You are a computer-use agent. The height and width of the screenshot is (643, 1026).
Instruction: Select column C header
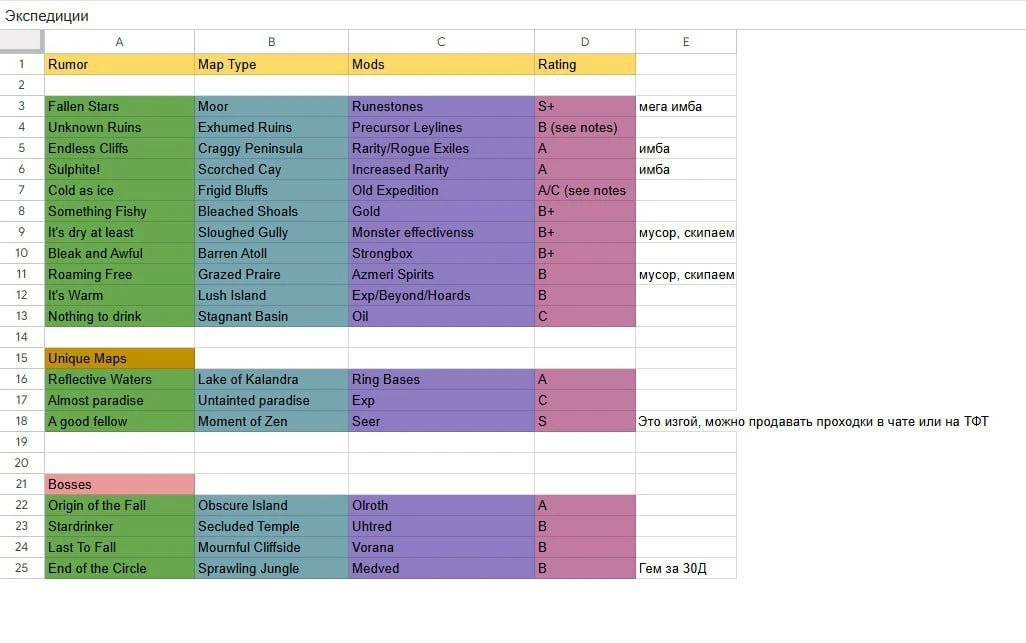point(441,42)
